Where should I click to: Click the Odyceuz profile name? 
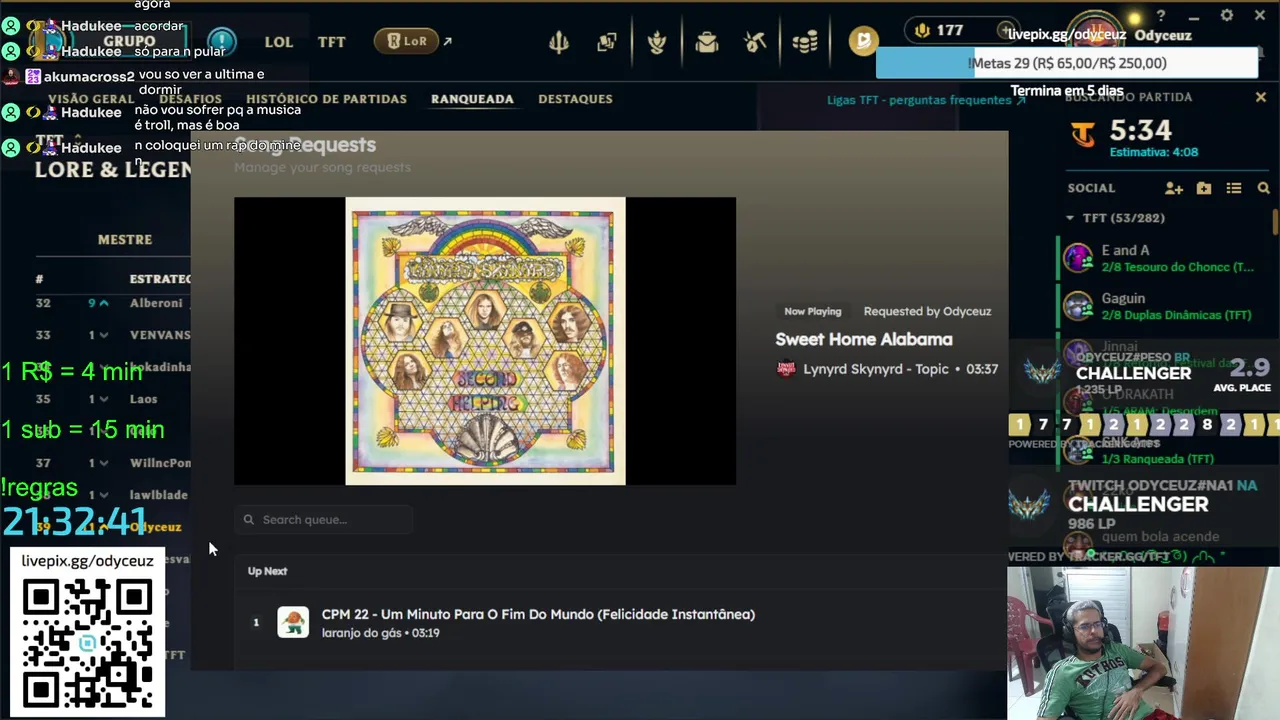pos(1163,35)
